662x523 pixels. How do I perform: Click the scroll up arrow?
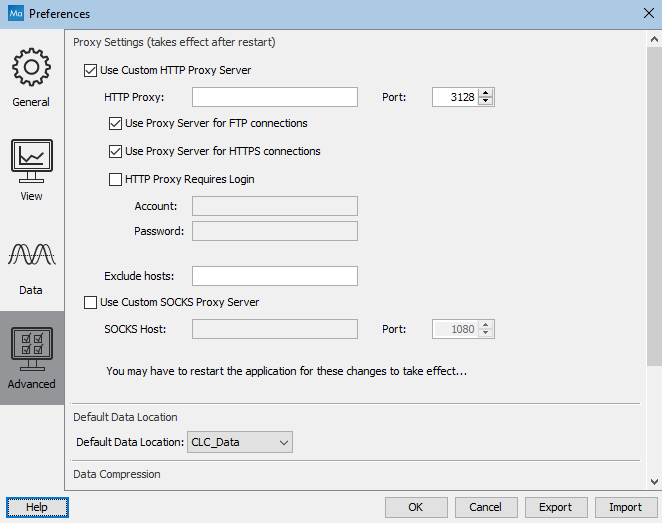[654, 39]
